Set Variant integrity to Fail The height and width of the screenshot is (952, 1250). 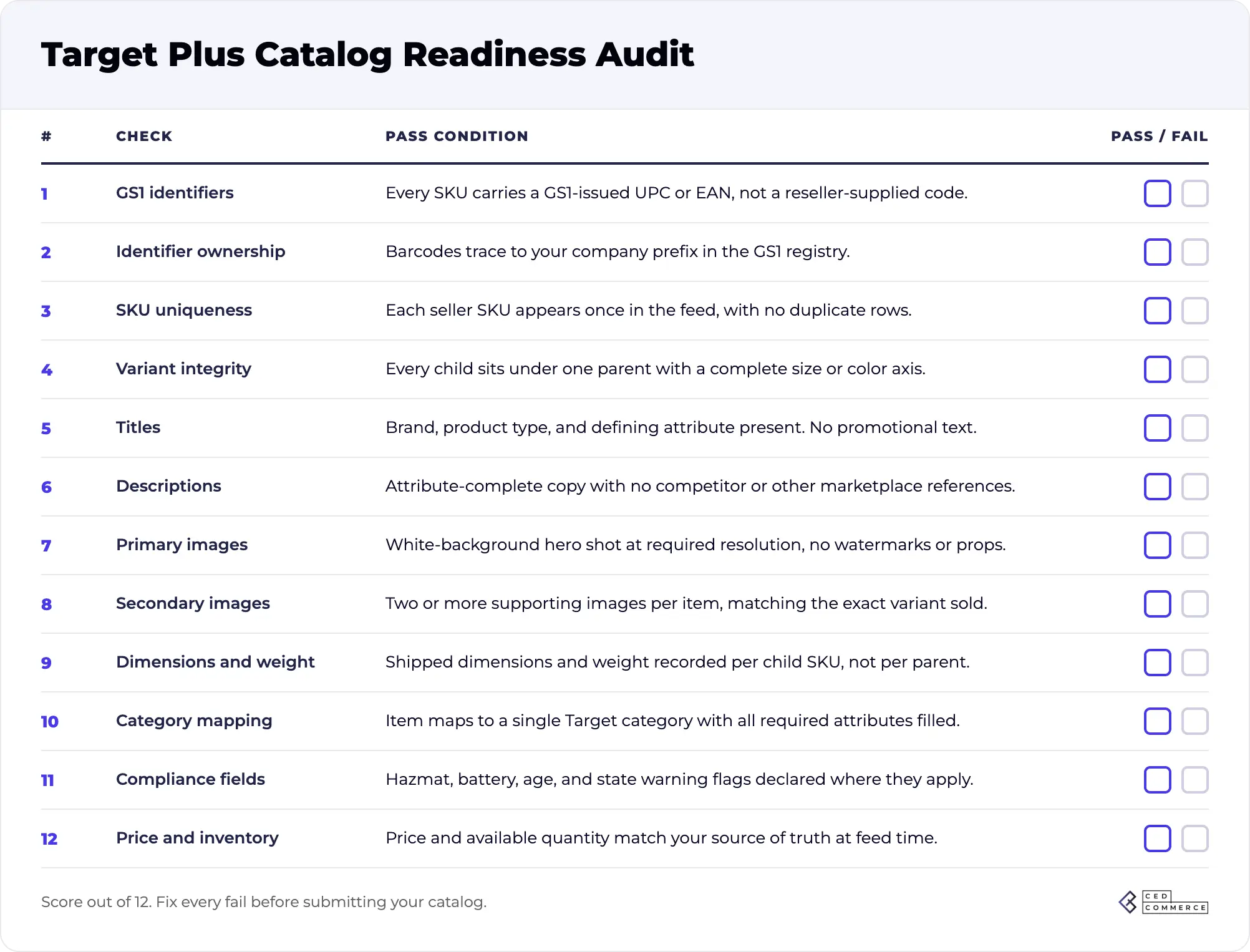(x=1195, y=369)
